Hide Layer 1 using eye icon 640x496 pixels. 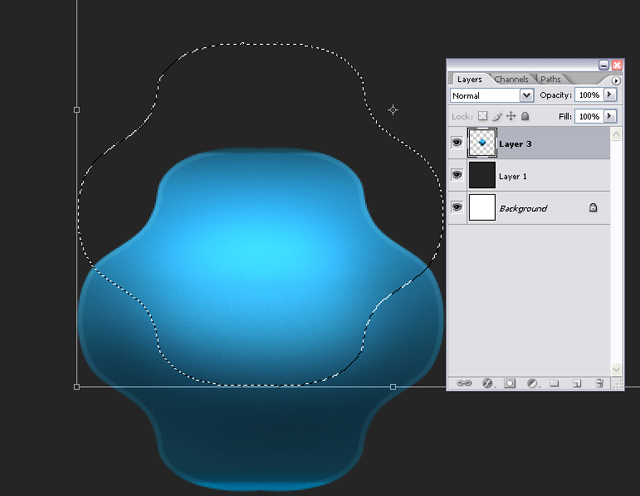[457, 175]
